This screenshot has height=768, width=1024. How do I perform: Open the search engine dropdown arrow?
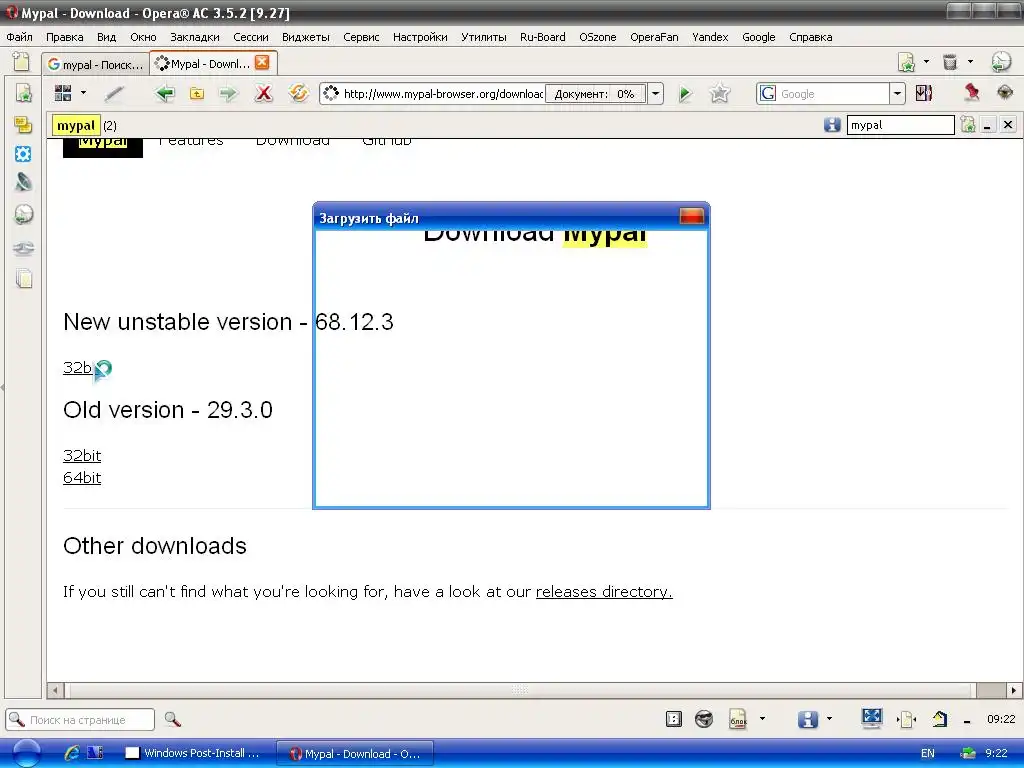pos(897,94)
